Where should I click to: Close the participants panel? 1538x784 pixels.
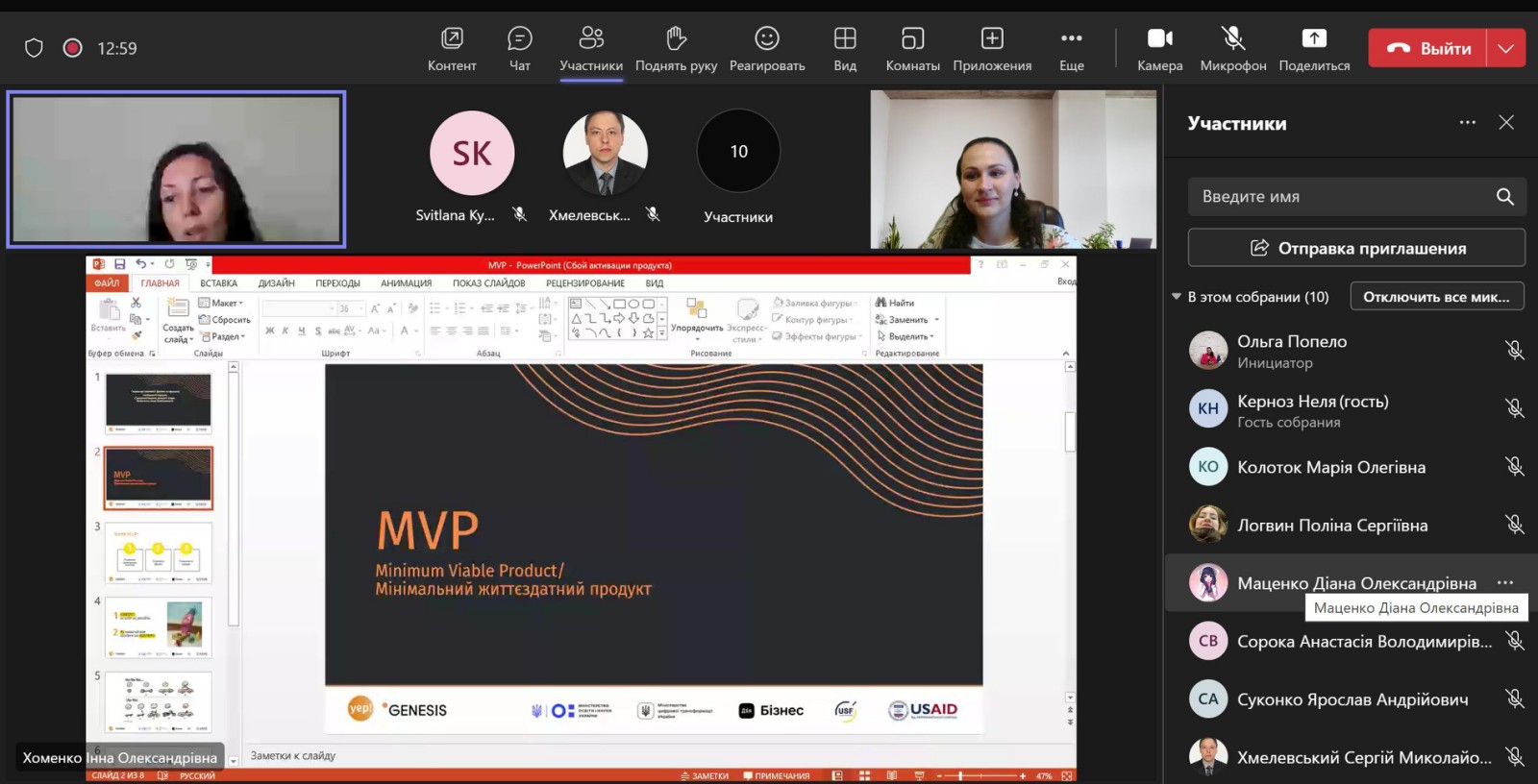[x=1506, y=123]
